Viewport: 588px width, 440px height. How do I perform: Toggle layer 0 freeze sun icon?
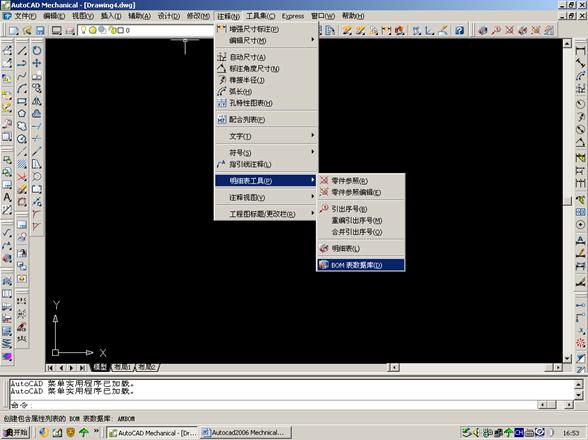[93, 30]
